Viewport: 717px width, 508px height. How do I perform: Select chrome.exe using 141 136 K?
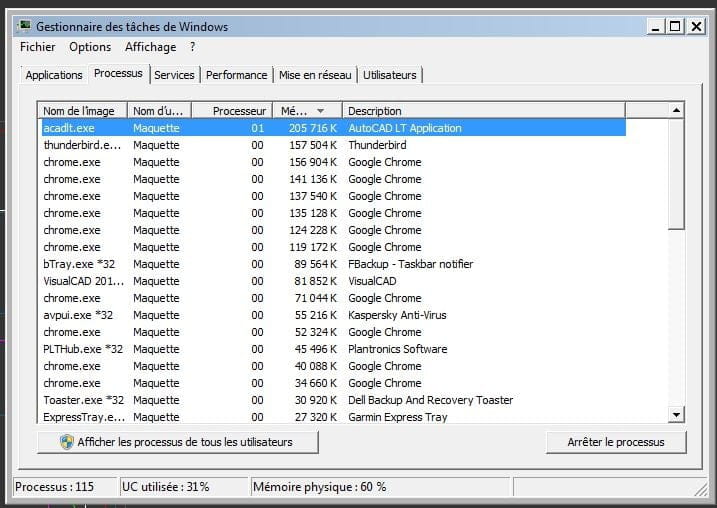[334, 179]
